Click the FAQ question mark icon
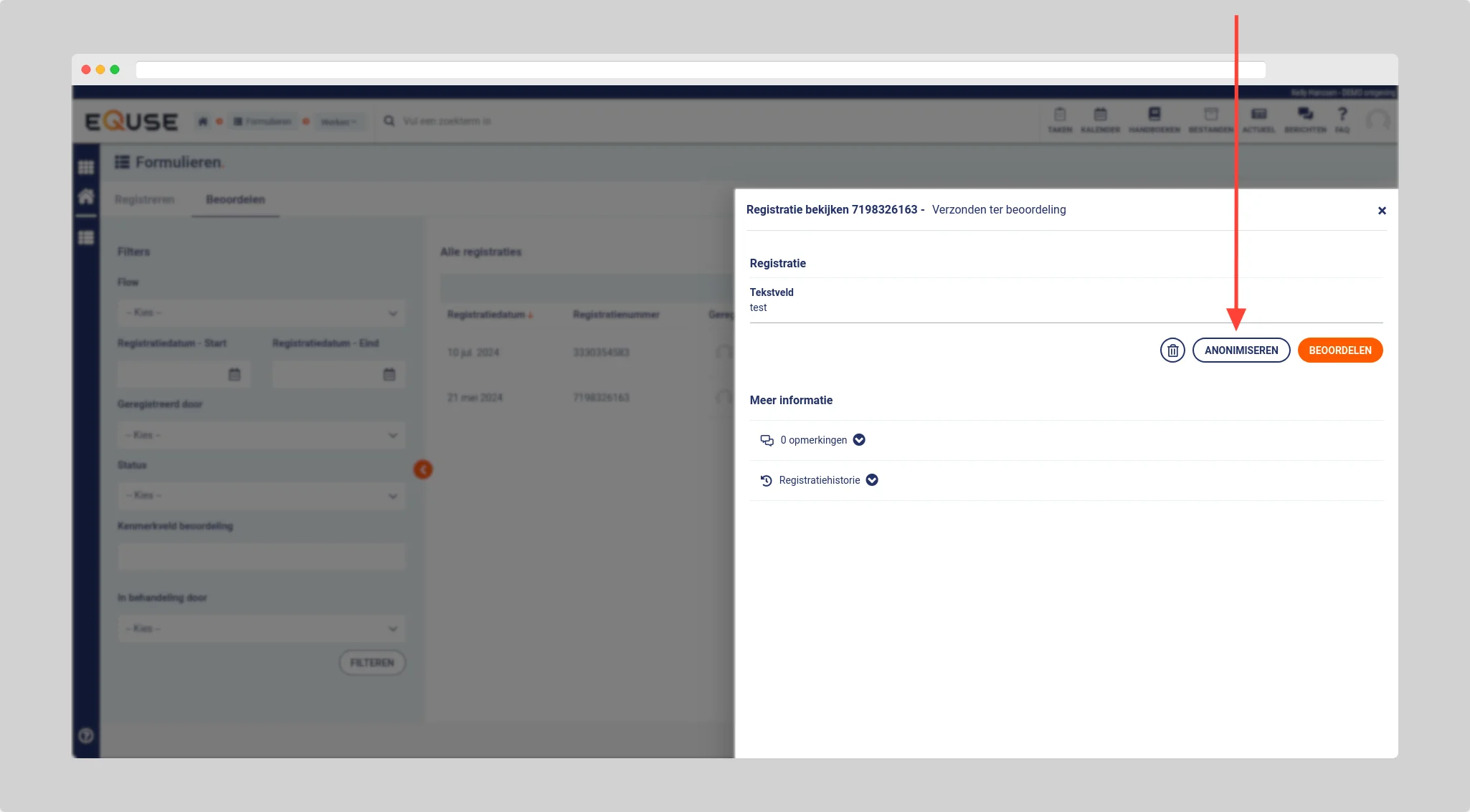 1342,119
